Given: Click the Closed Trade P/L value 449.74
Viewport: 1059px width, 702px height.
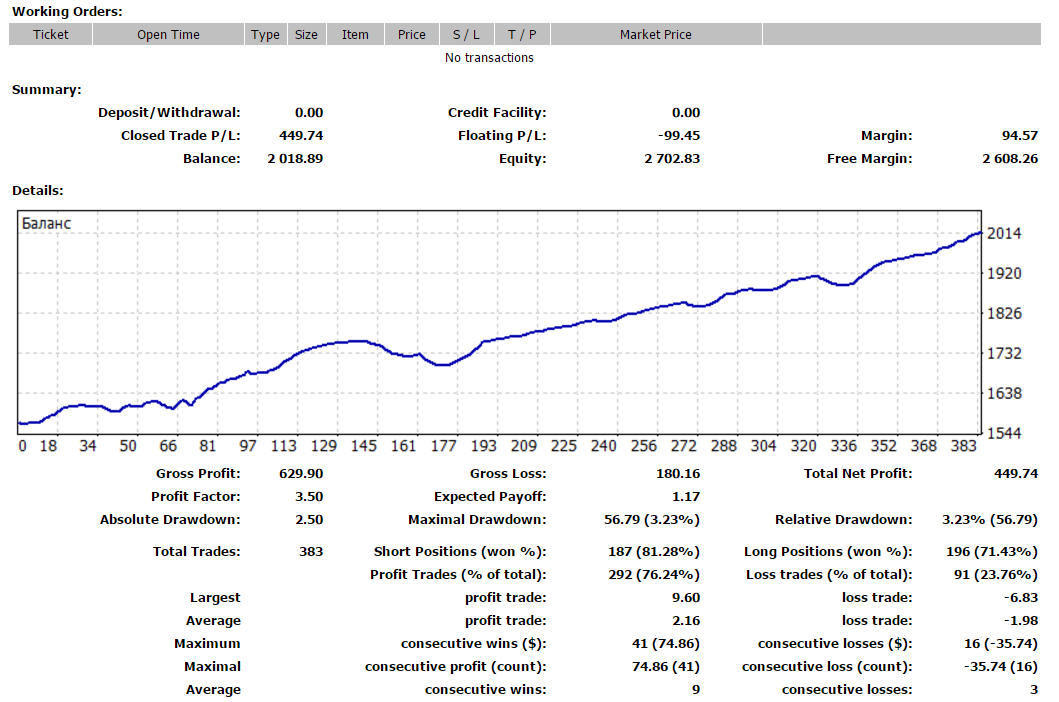Looking at the screenshot, I should point(301,136).
